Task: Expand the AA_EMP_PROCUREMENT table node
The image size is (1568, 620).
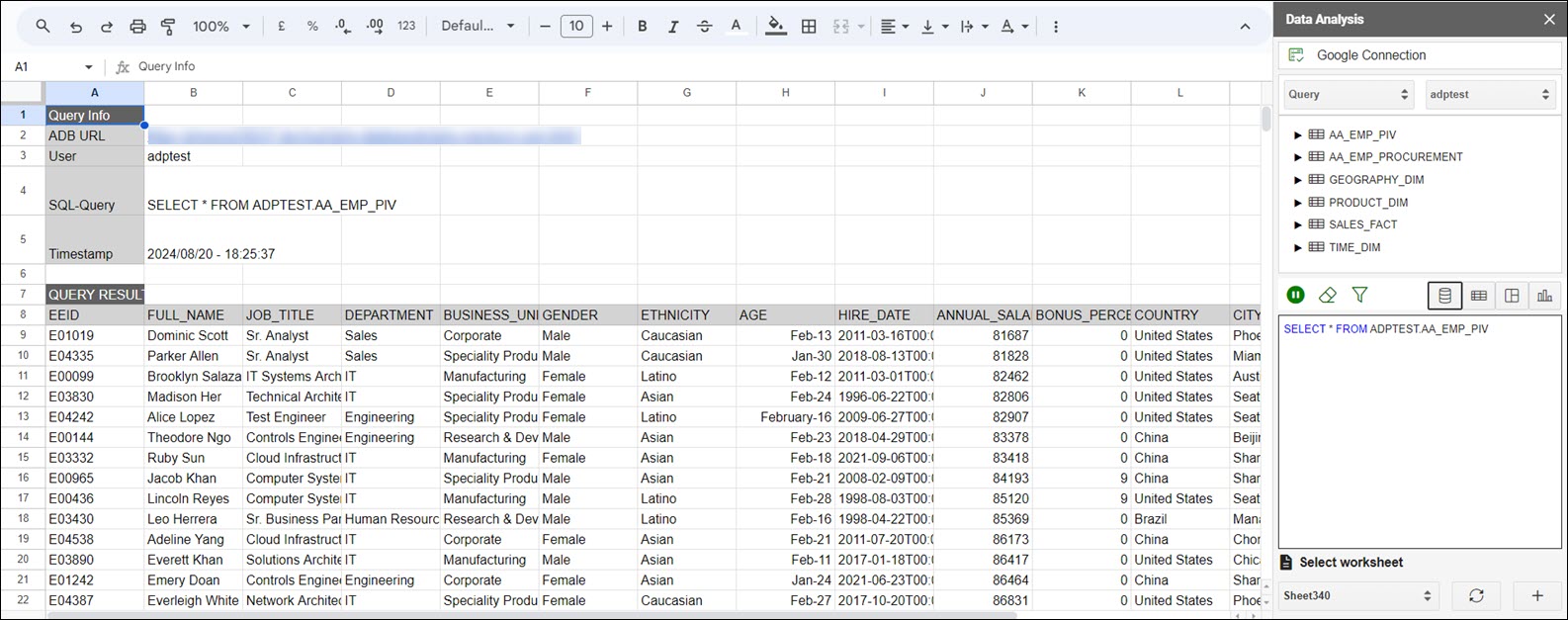Action: pos(1298,157)
